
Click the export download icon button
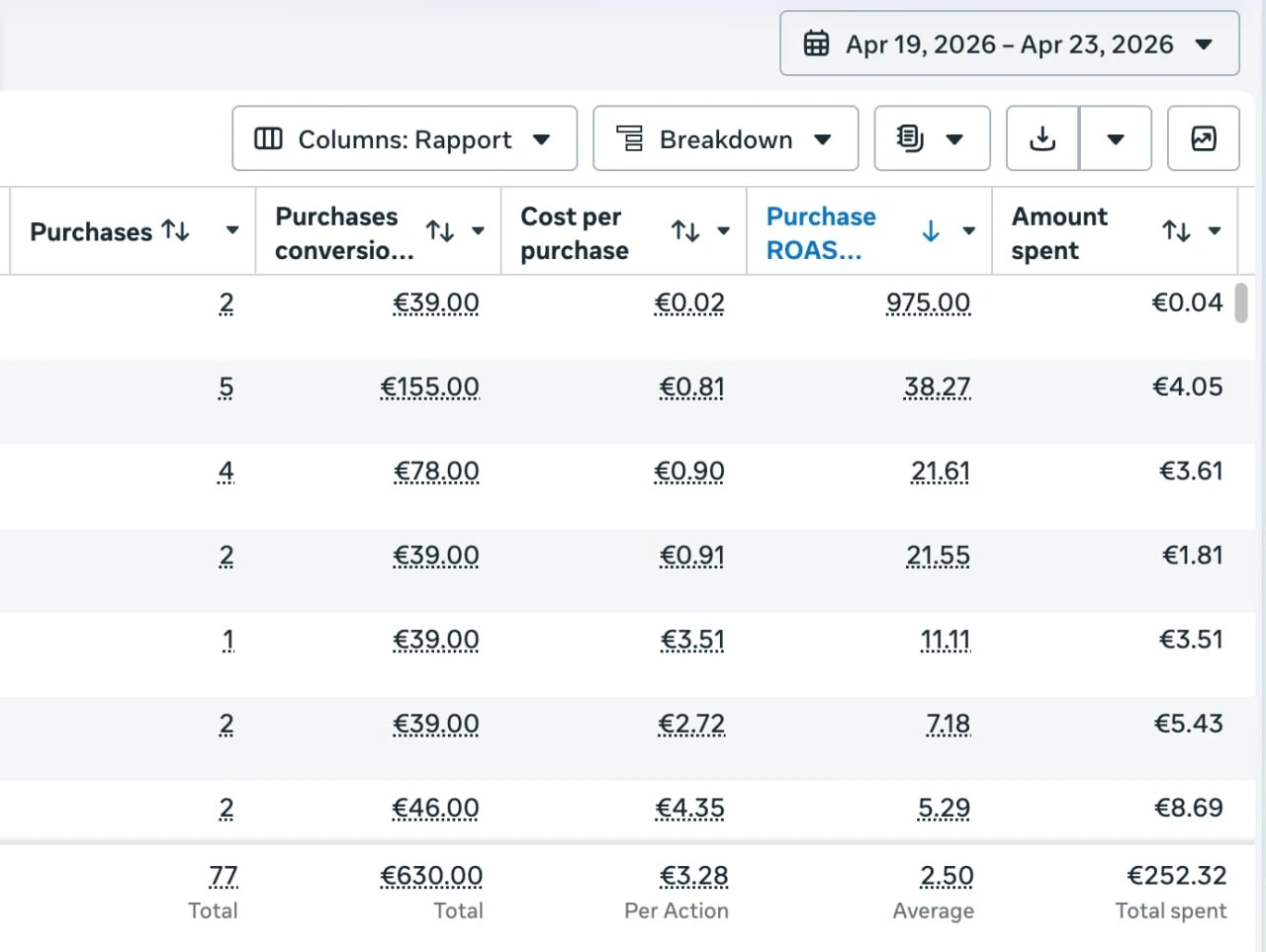[x=1042, y=138]
